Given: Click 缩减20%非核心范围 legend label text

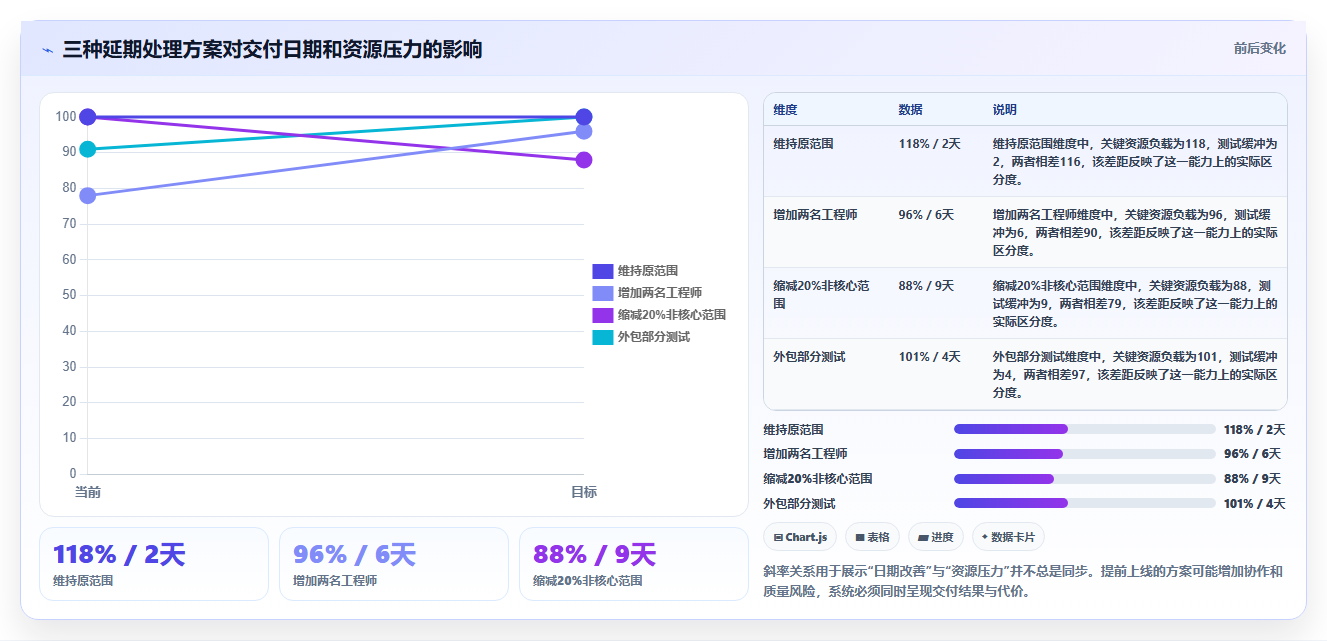Looking at the screenshot, I should pyautogui.click(x=672, y=315).
